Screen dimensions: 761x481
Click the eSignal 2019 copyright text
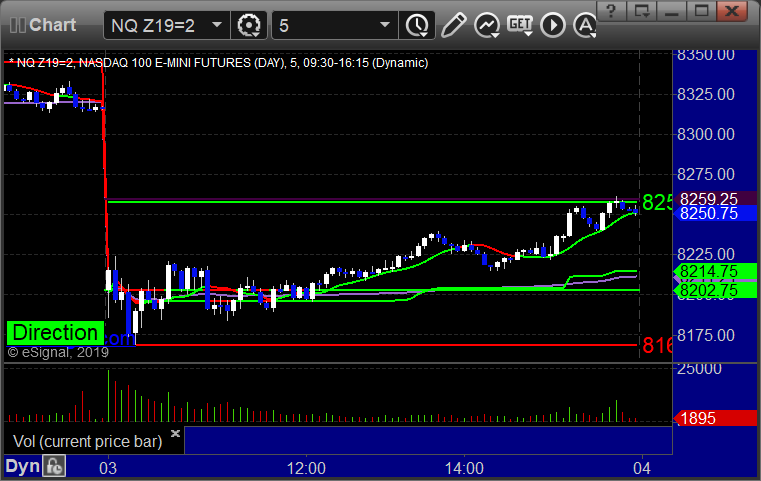(58, 352)
